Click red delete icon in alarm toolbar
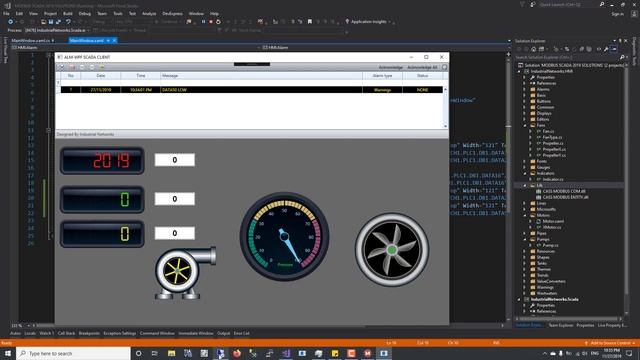The image size is (640, 360). [72, 67]
